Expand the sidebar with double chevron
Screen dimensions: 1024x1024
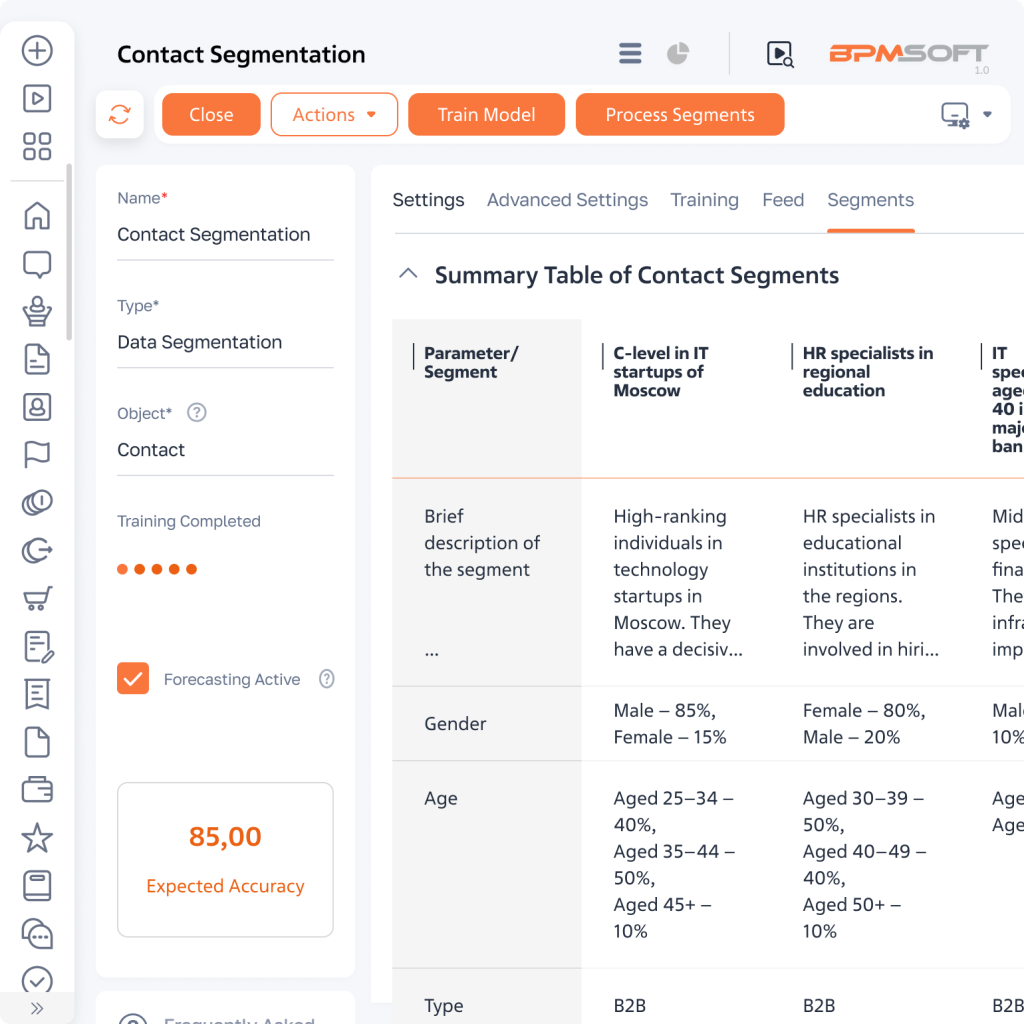37,1008
